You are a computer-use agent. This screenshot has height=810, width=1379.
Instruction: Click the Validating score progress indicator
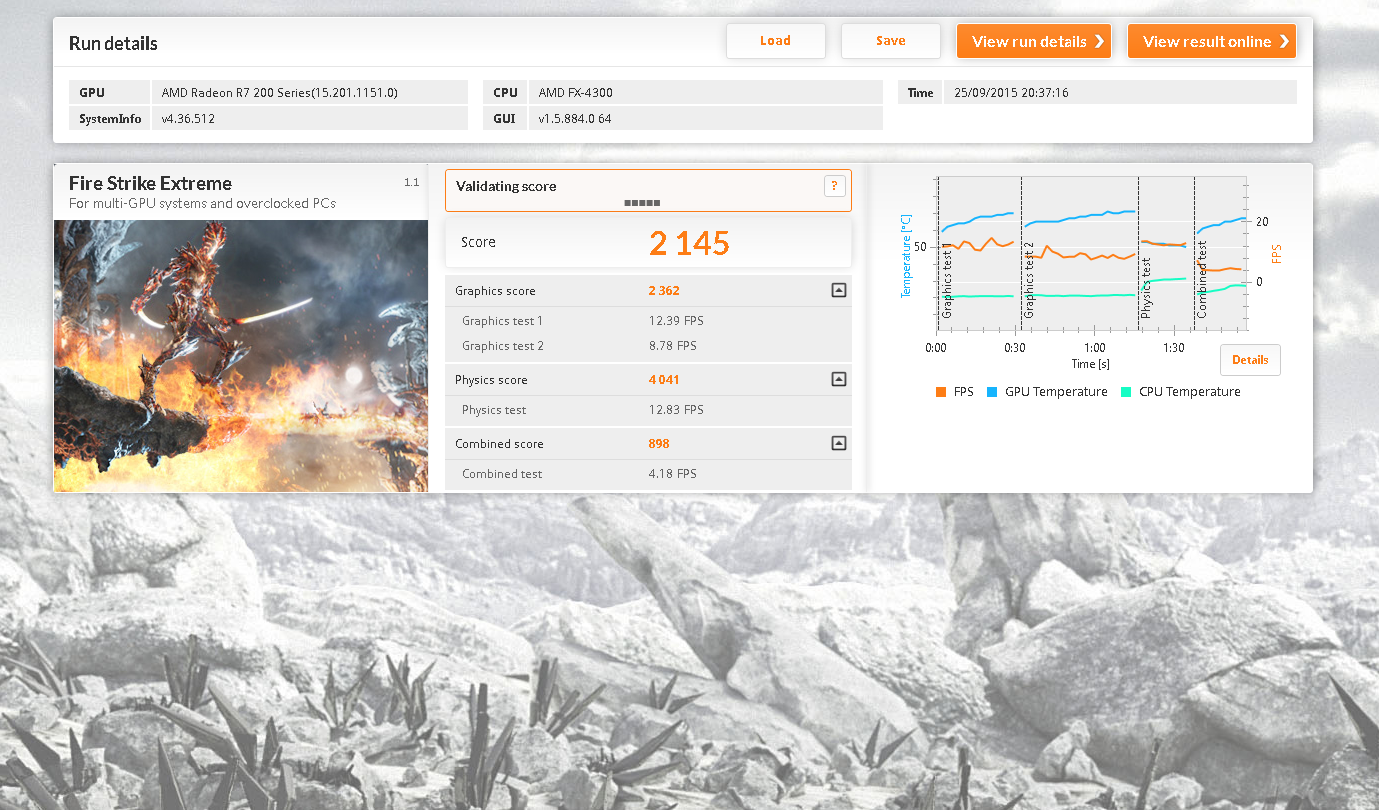pos(642,203)
